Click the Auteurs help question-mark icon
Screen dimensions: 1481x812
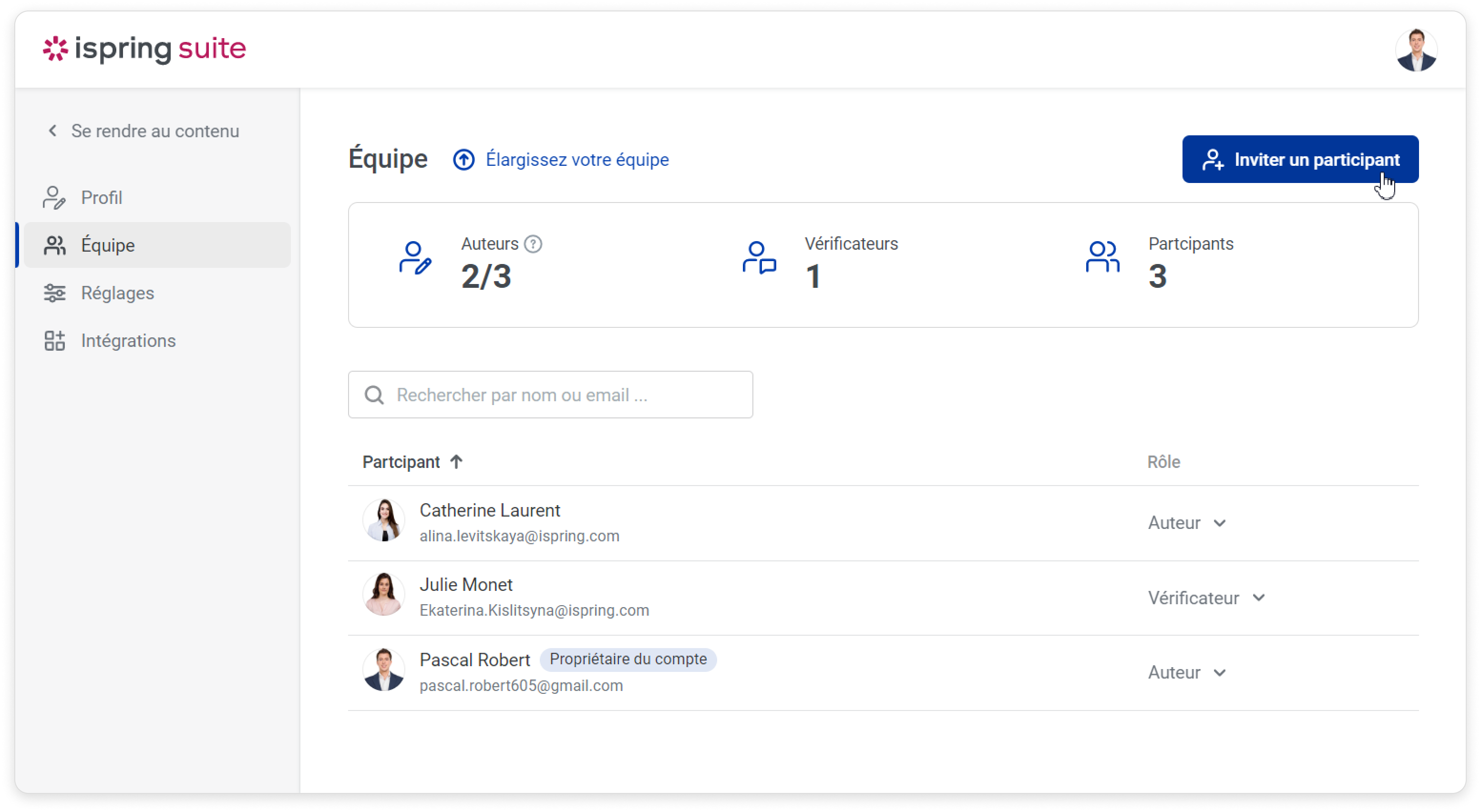point(533,244)
